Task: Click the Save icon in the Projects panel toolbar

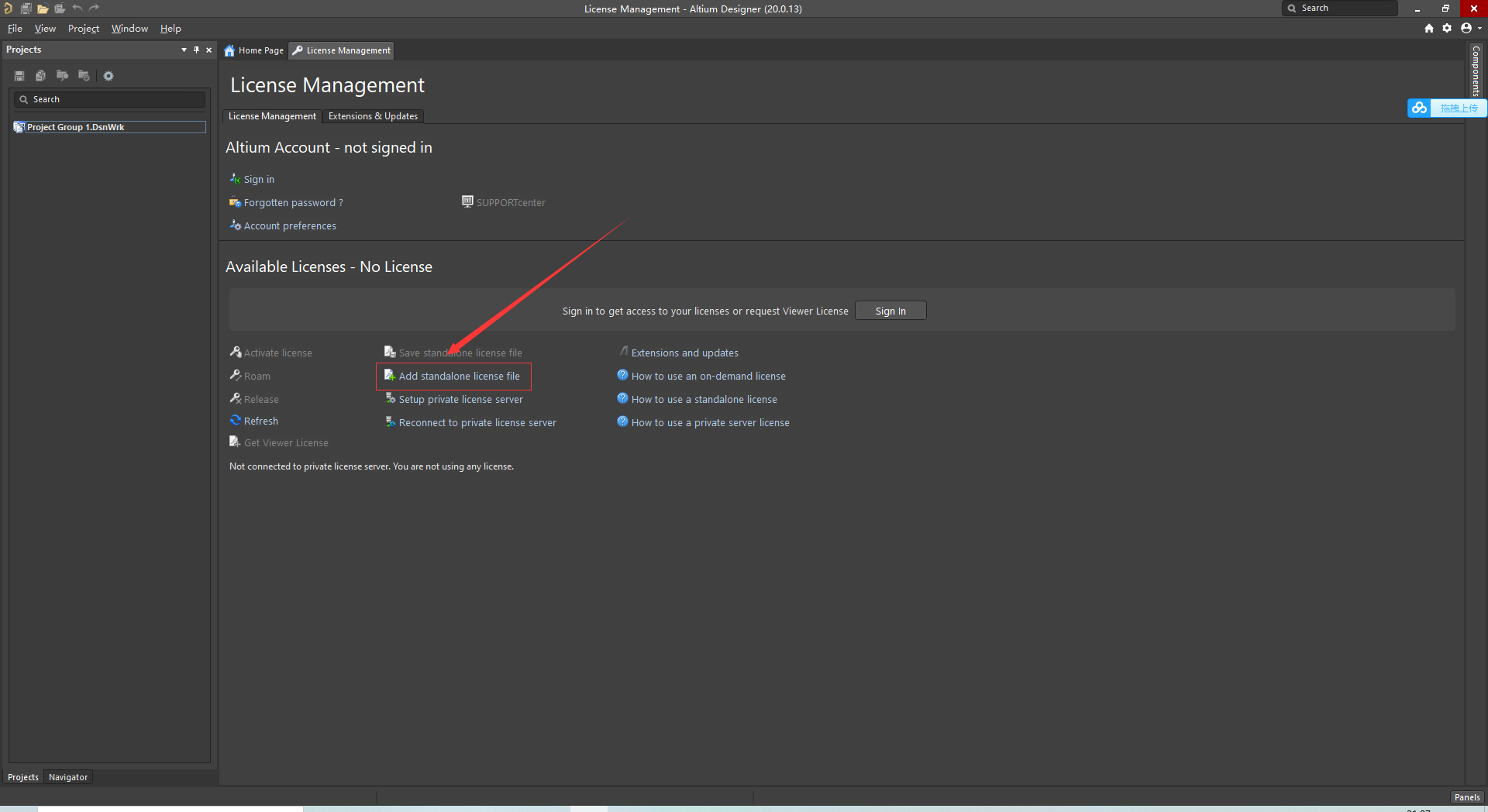Action: coord(19,76)
